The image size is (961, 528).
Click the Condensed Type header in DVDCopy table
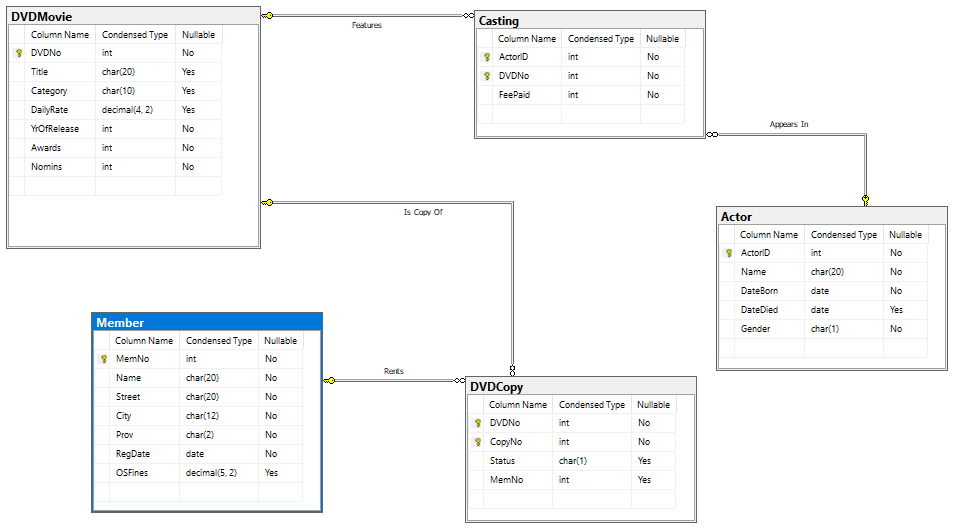click(x=591, y=405)
